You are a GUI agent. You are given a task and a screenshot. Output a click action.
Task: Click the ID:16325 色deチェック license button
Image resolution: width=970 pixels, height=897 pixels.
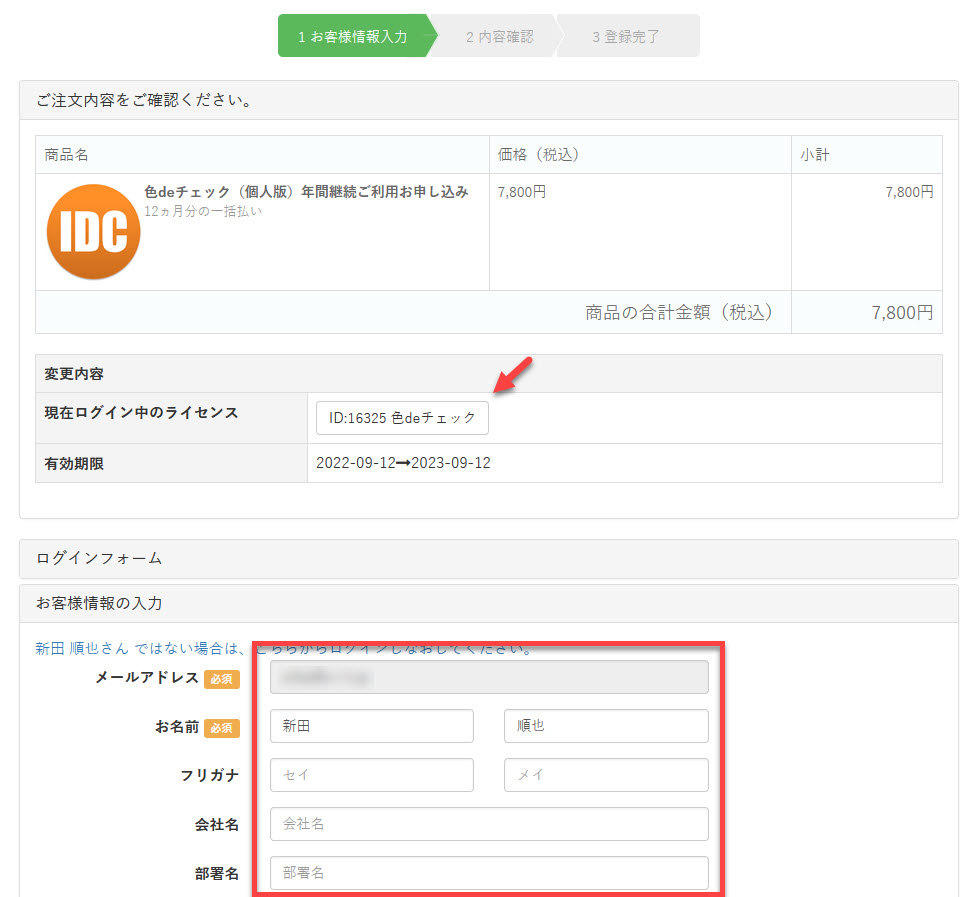click(x=402, y=418)
